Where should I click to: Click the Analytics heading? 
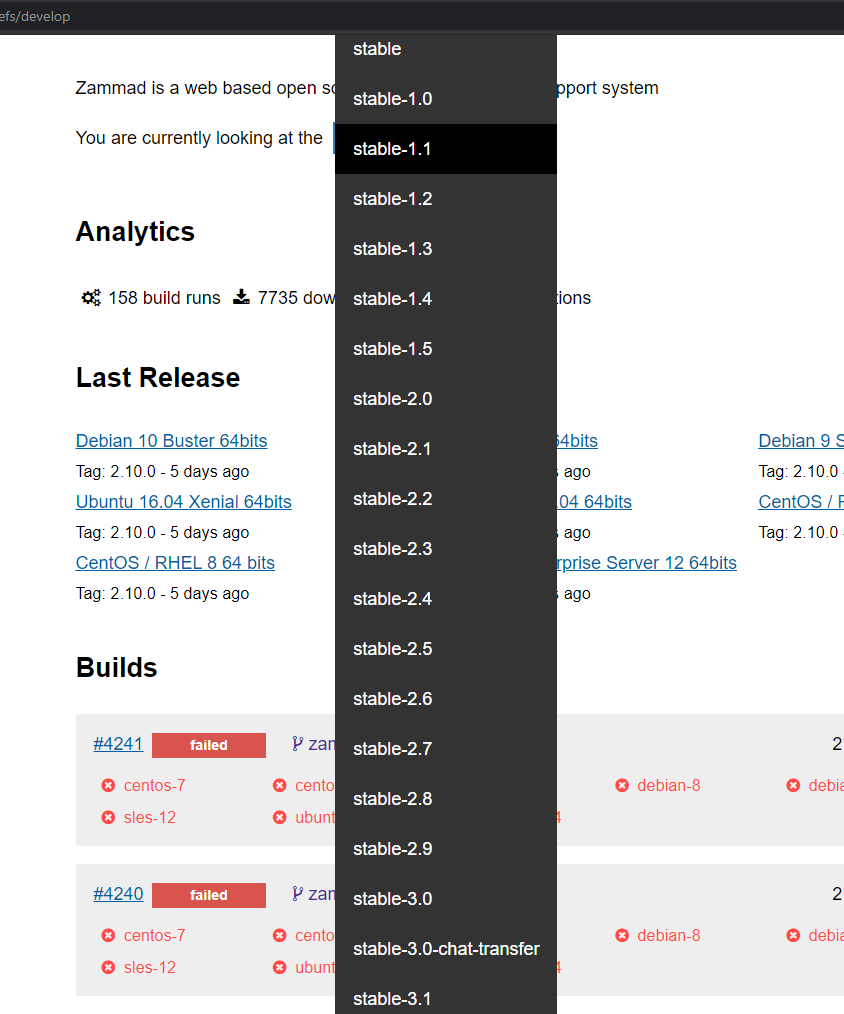135,232
